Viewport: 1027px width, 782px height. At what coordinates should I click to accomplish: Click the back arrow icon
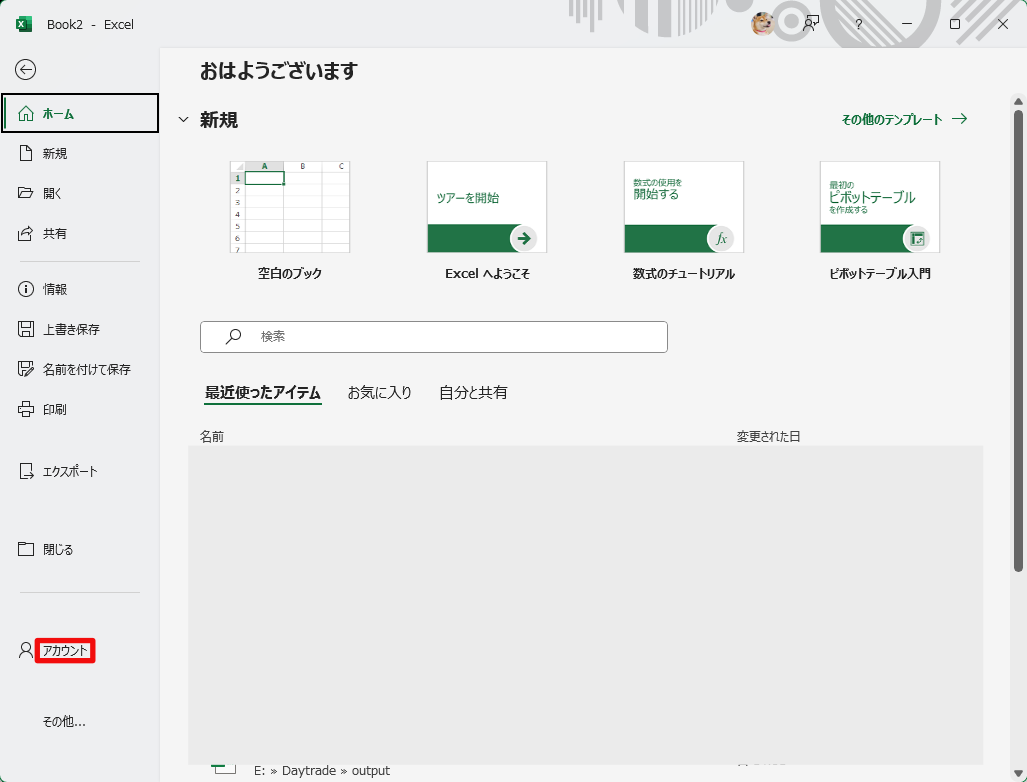point(26,69)
